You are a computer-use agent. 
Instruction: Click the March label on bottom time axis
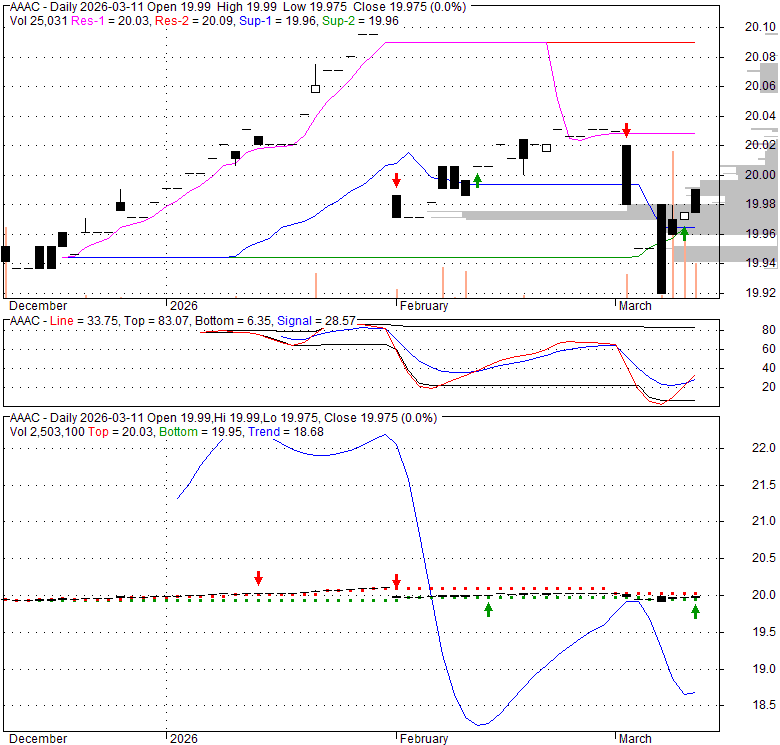pos(635,739)
